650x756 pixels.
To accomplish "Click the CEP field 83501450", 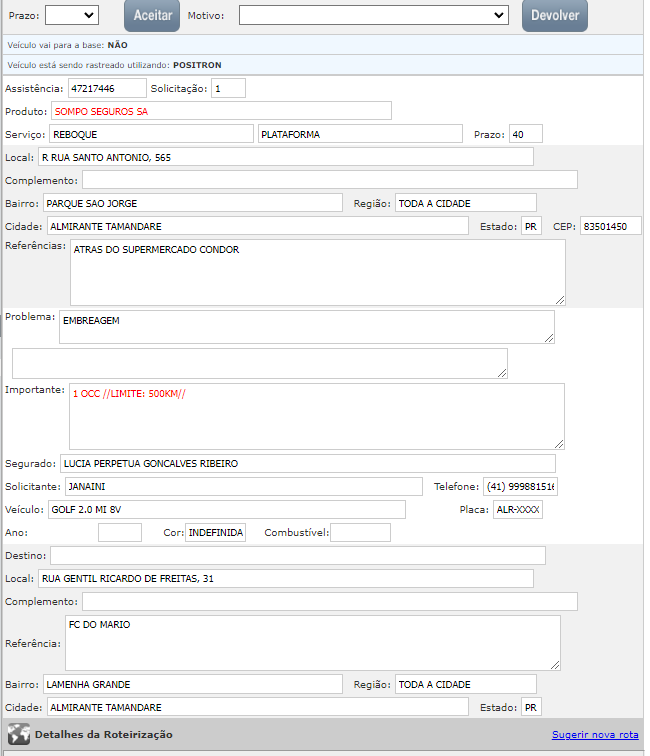I will [610, 226].
